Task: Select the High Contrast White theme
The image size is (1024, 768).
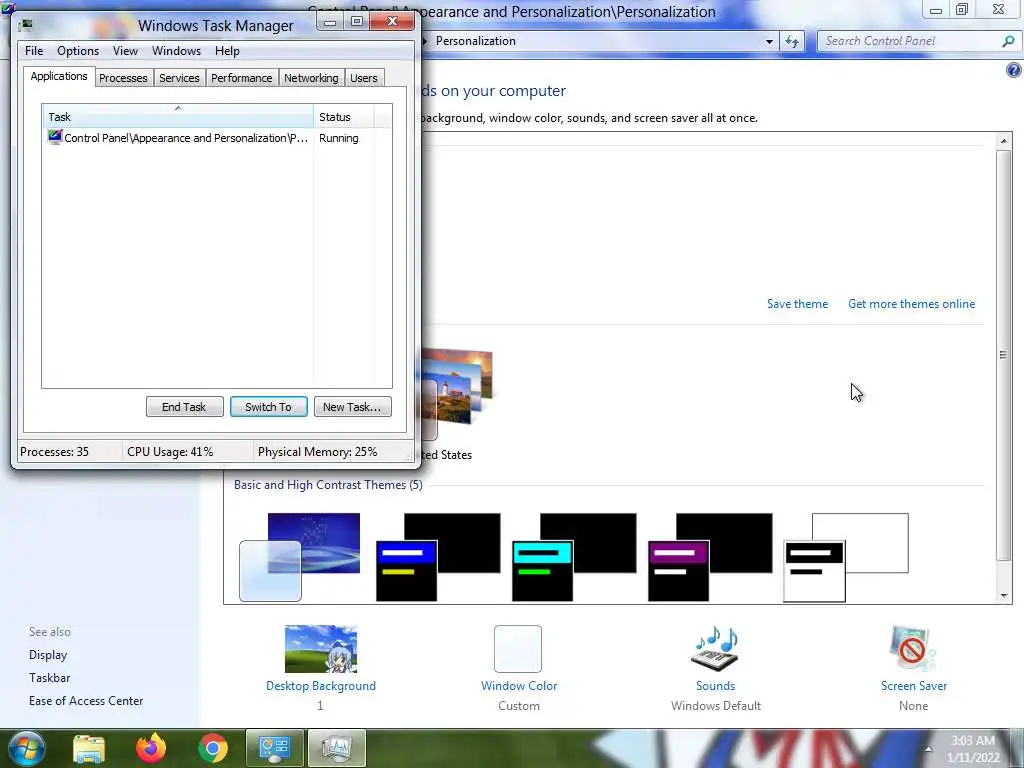Action: click(x=846, y=557)
